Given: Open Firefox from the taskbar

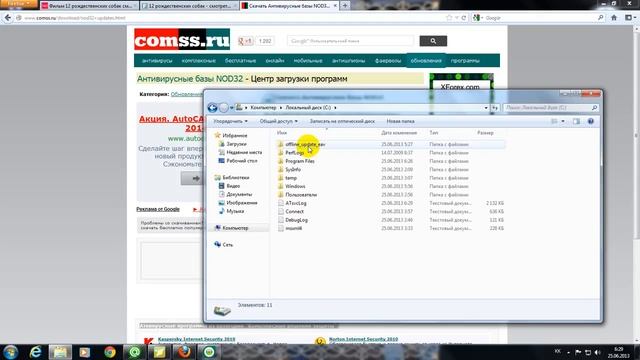Looking at the screenshot, I should [184, 352].
